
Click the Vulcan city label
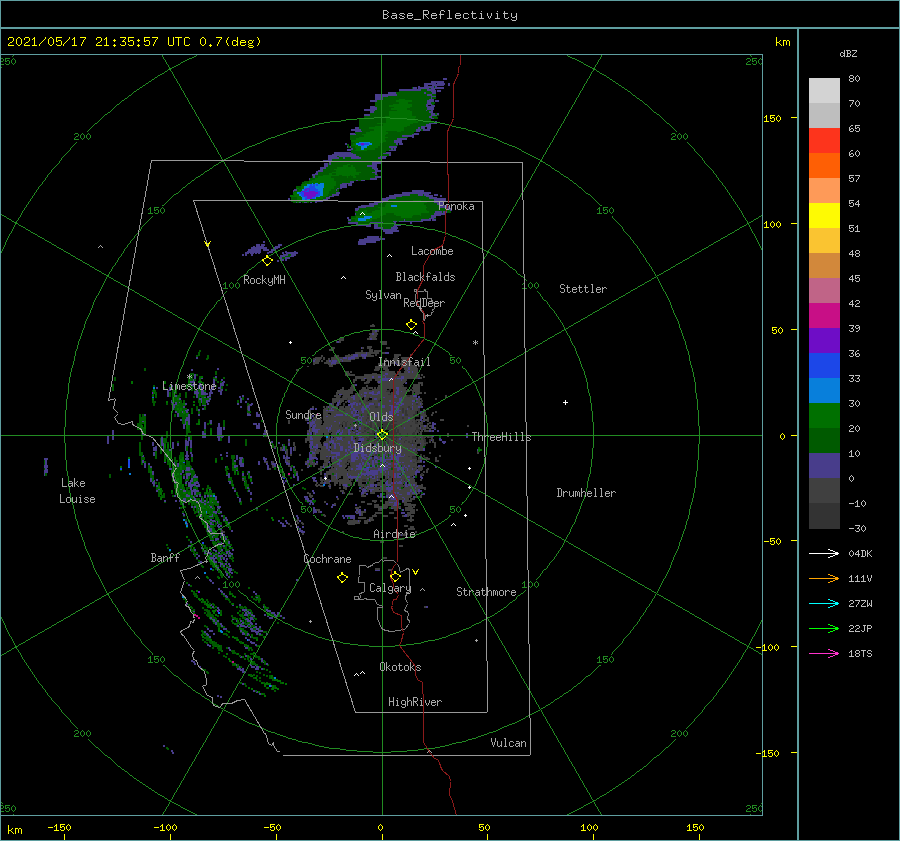tap(509, 743)
